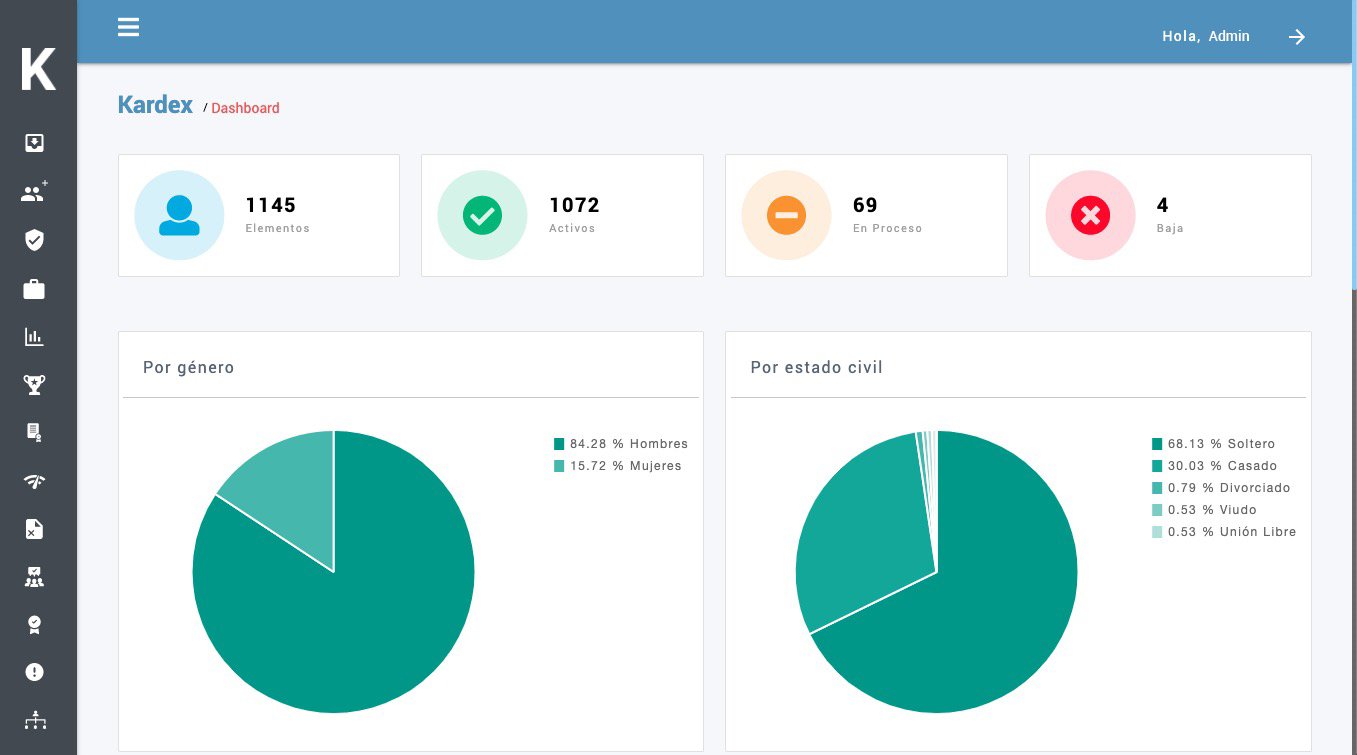Open the exclamation alert icon in the sidebar
This screenshot has height=755, width=1357.
[34, 672]
